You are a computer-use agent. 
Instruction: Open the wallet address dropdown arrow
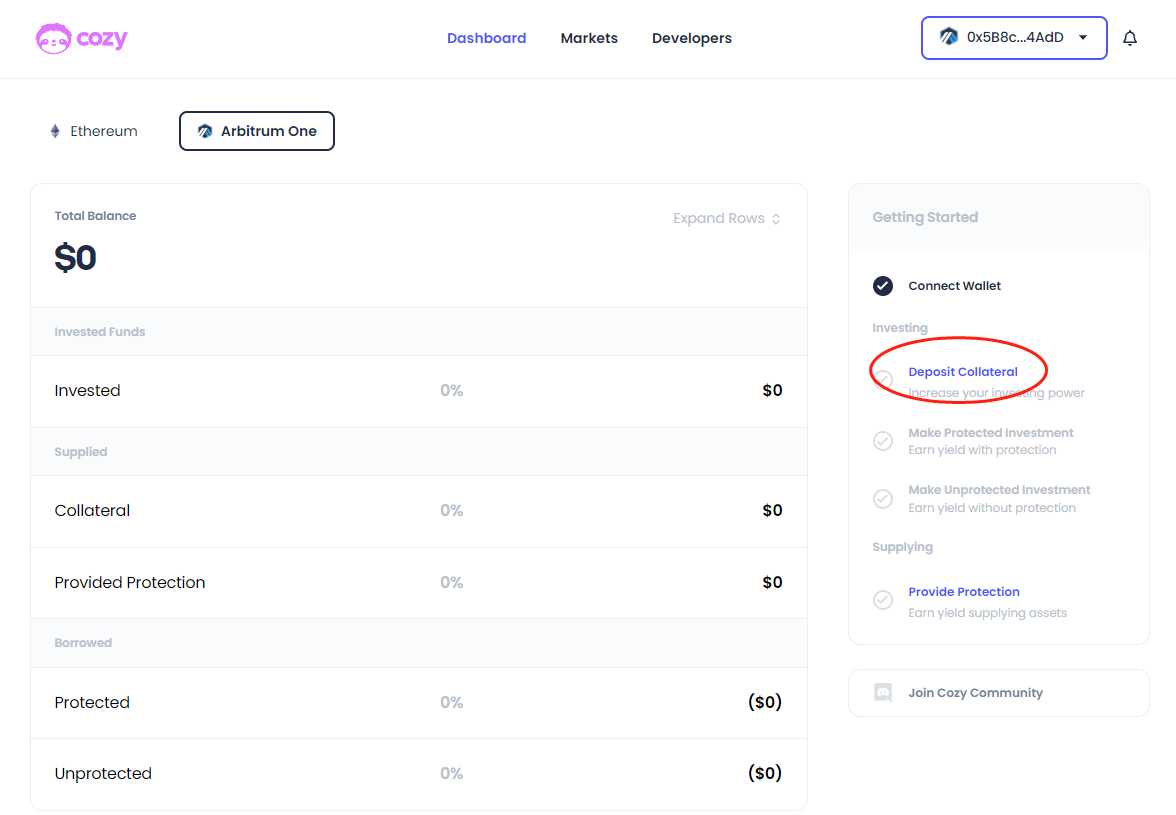point(1083,38)
